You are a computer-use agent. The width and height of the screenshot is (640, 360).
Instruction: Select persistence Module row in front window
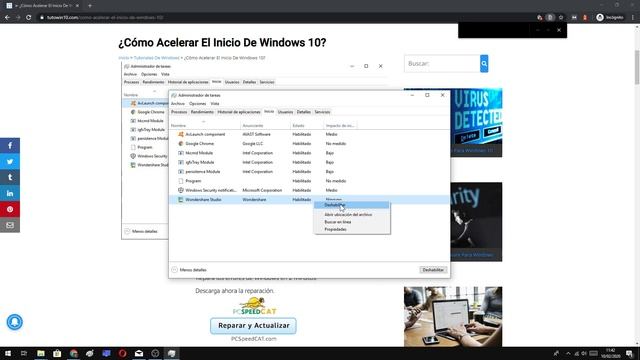pos(309,172)
